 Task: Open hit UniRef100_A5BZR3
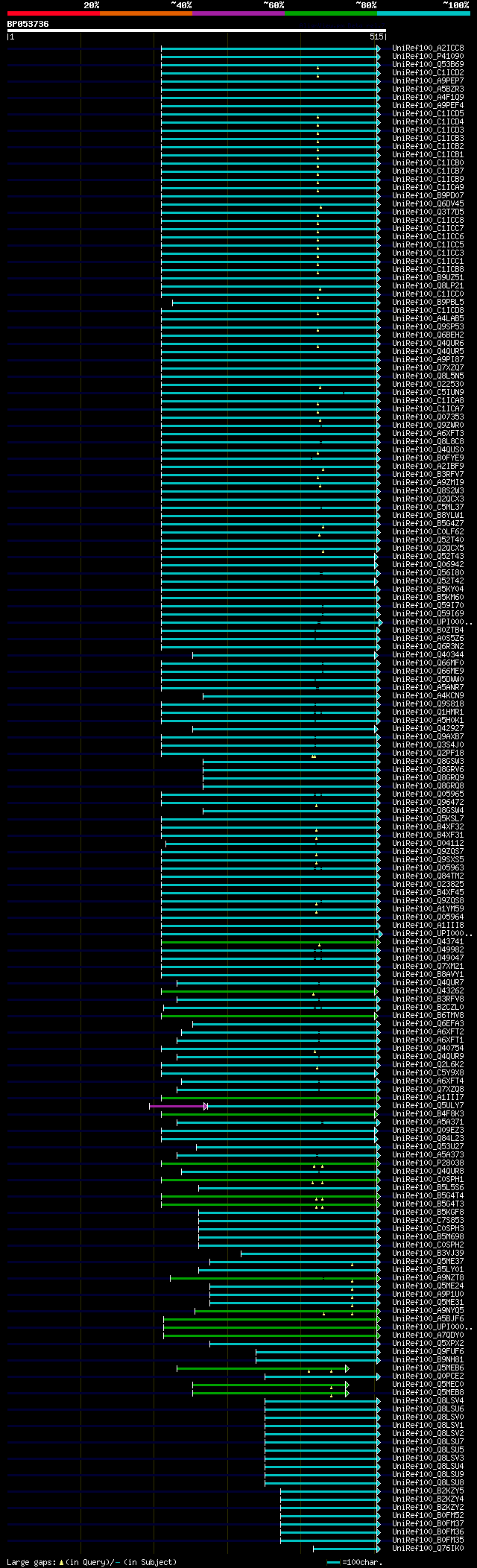[x=428, y=89]
